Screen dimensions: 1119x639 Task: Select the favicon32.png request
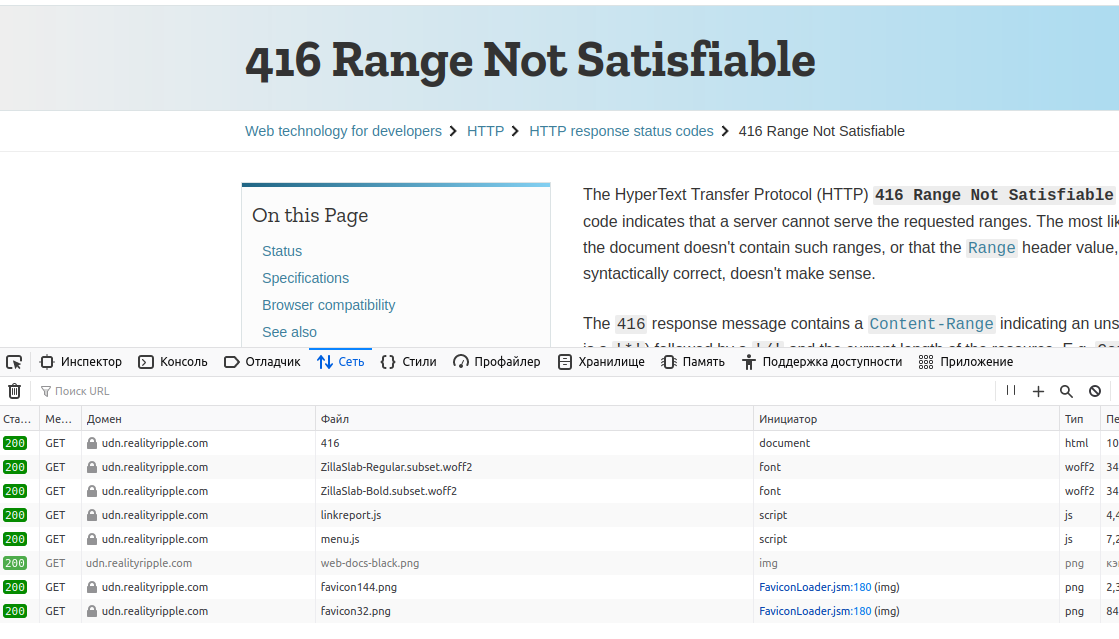pos(560,611)
